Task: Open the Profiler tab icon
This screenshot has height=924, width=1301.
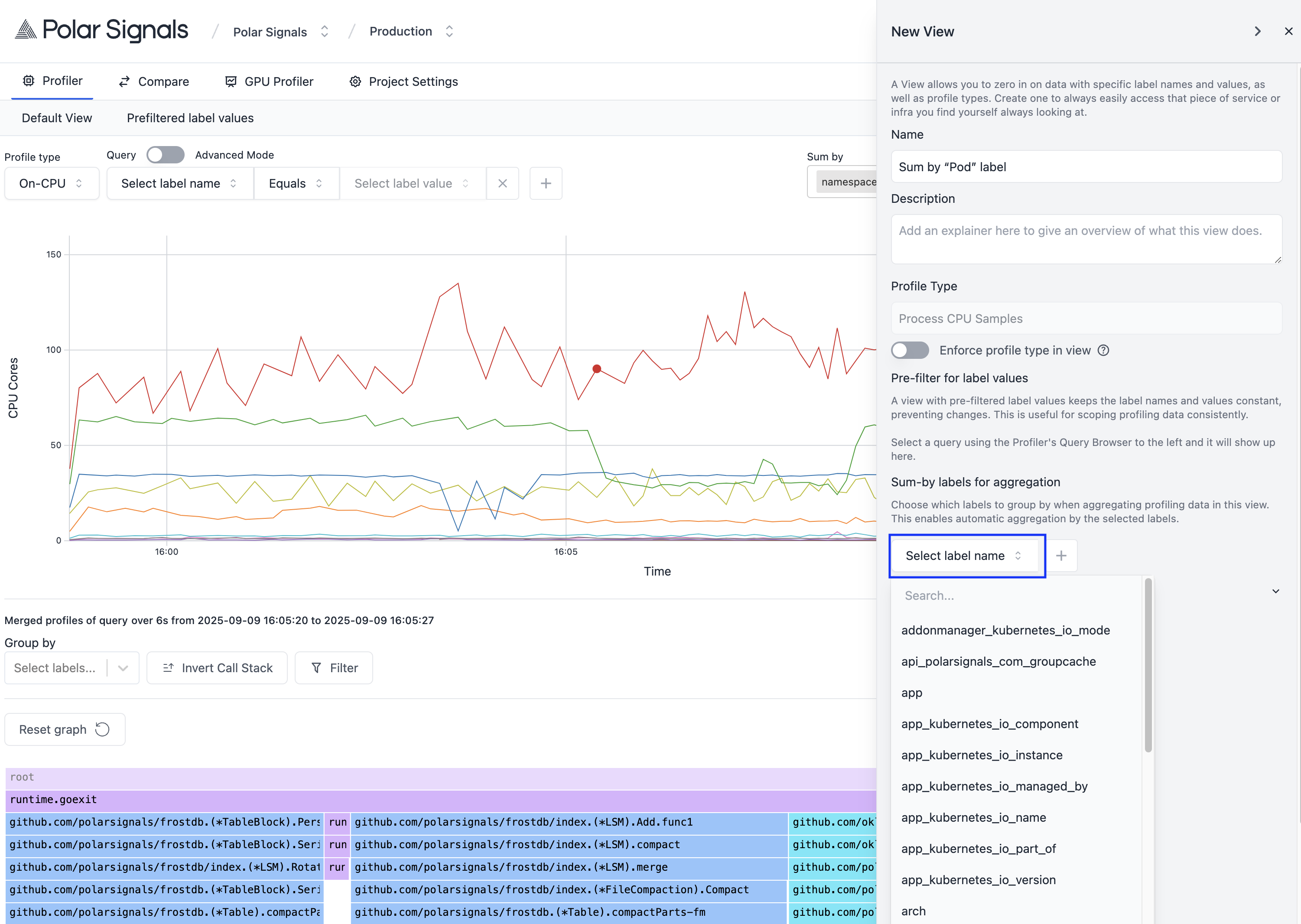Action: (x=29, y=81)
